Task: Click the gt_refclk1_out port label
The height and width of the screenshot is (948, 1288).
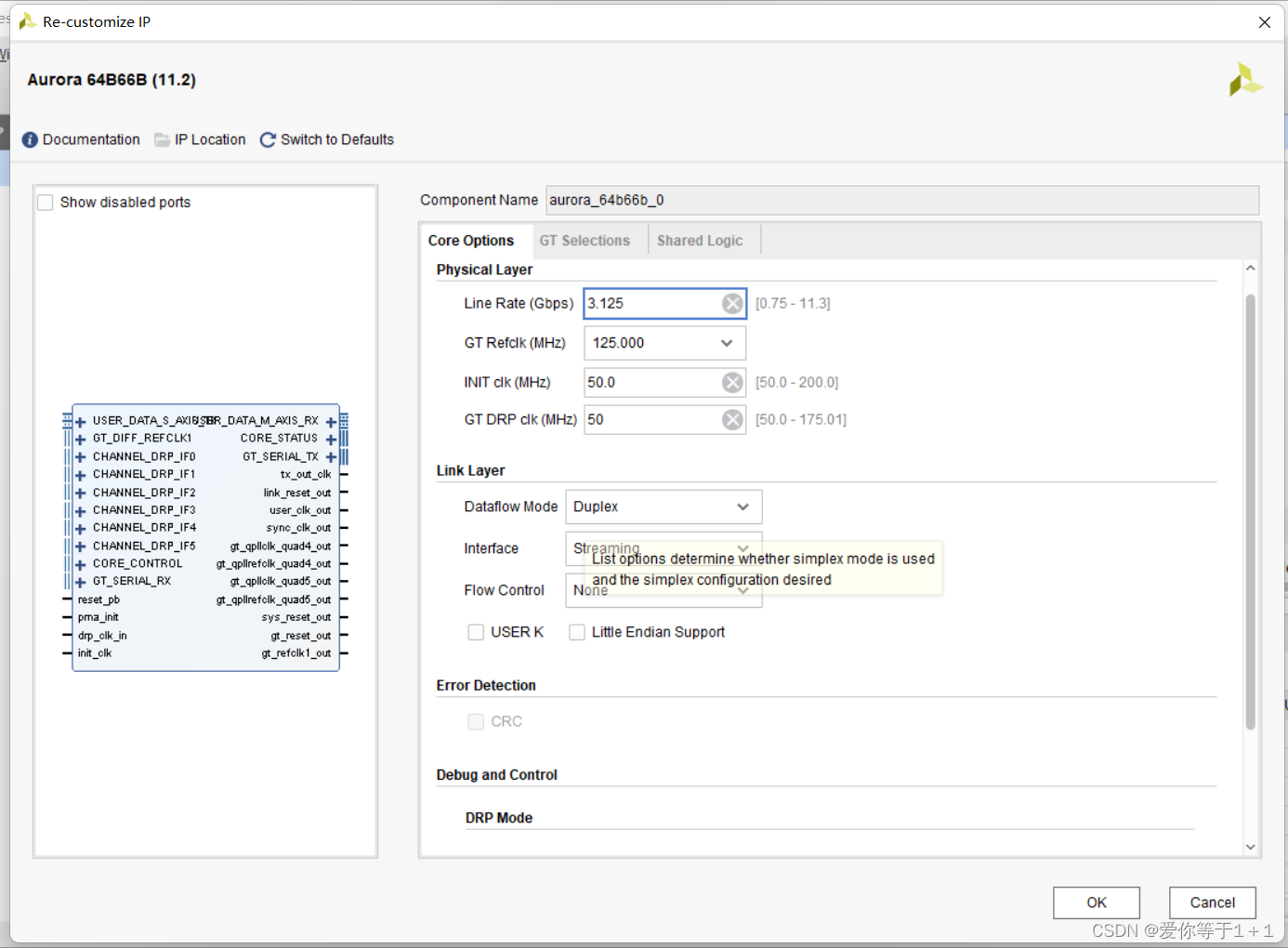Action: pos(296,653)
